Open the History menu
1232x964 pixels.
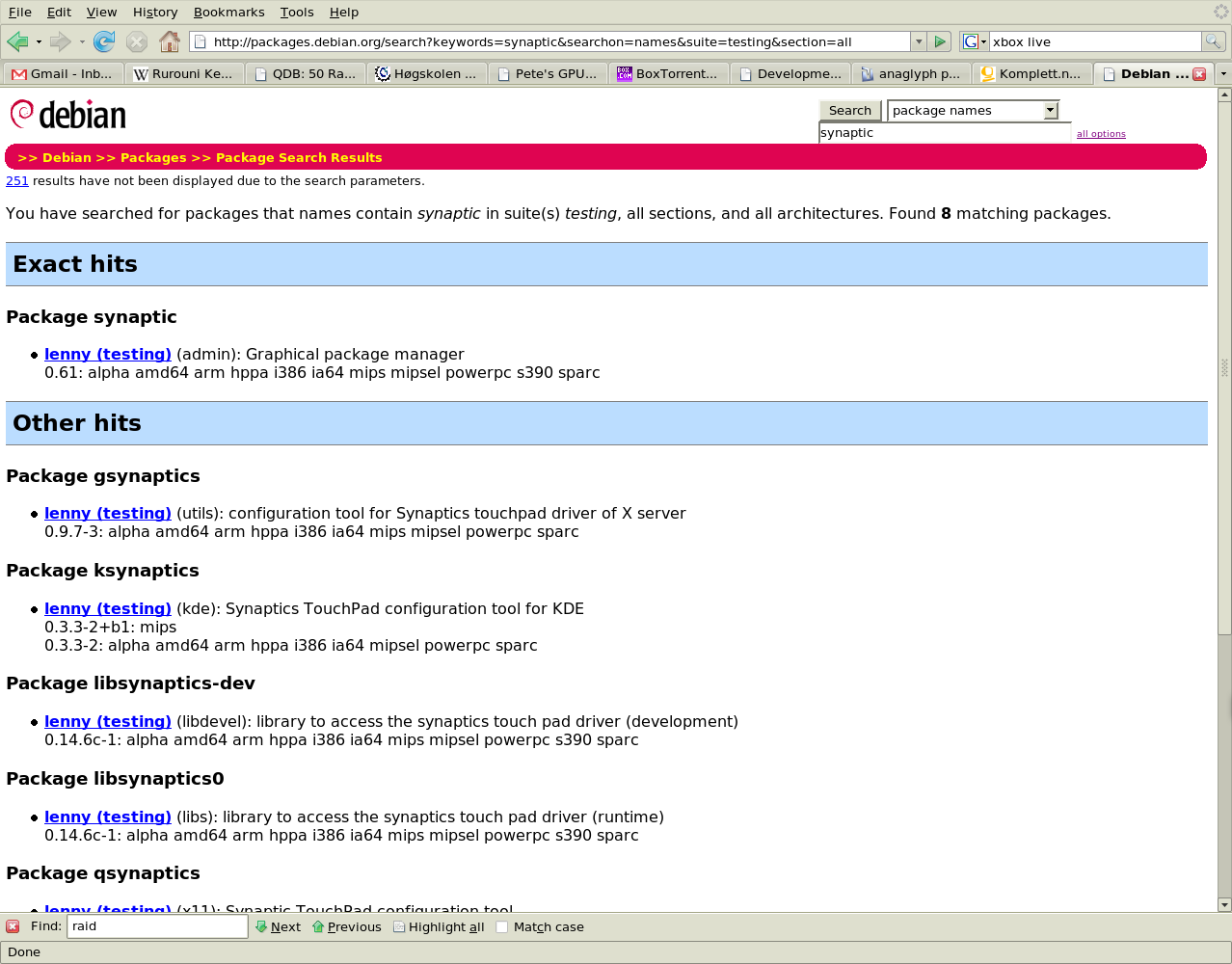click(x=155, y=12)
